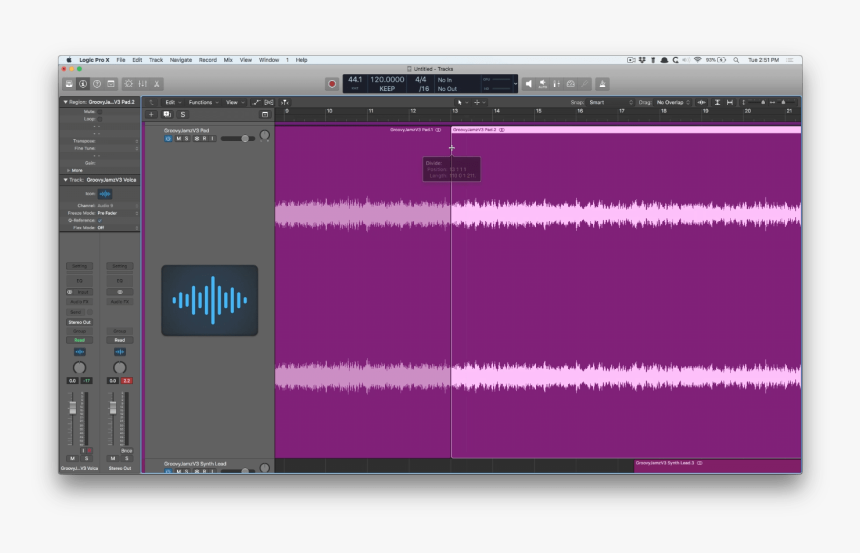Collapse the Region inspector disclosure triangle

point(65,102)
